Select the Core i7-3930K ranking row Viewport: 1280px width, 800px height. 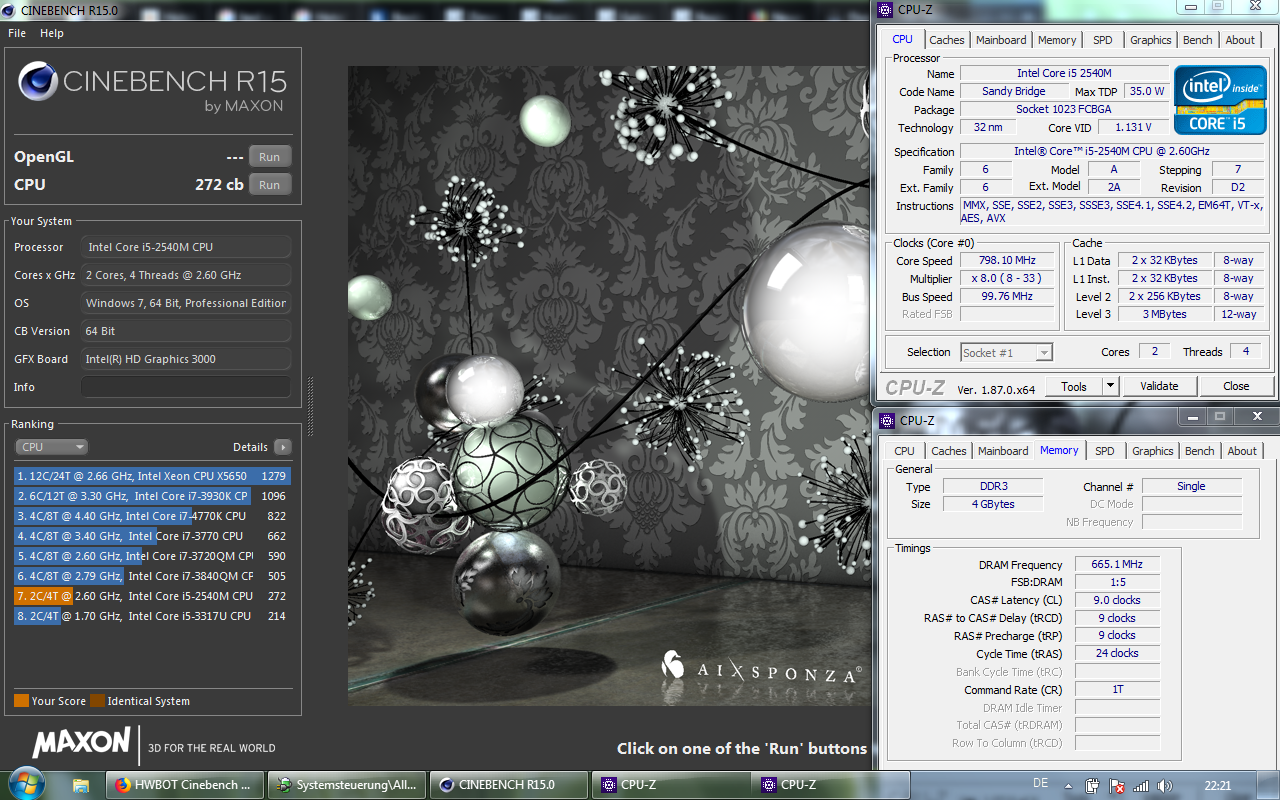click(152, 496)
